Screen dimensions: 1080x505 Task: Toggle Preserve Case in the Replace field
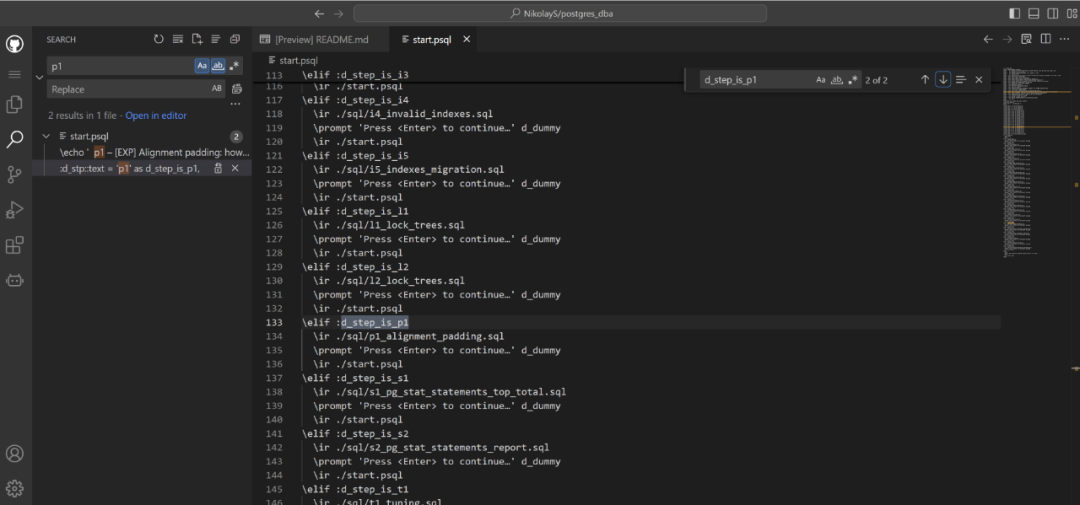click(x=217, y=89)
